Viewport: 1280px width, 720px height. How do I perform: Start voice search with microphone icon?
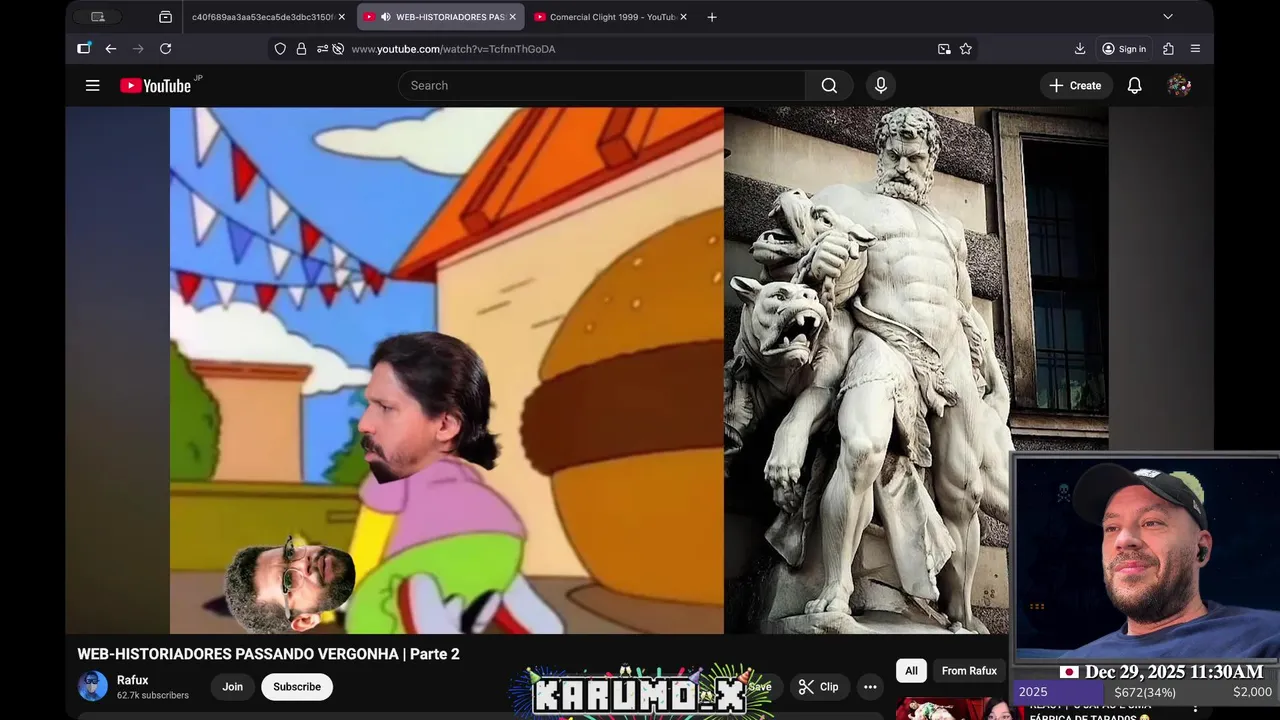pyautogui.click(x=881, y=86)
